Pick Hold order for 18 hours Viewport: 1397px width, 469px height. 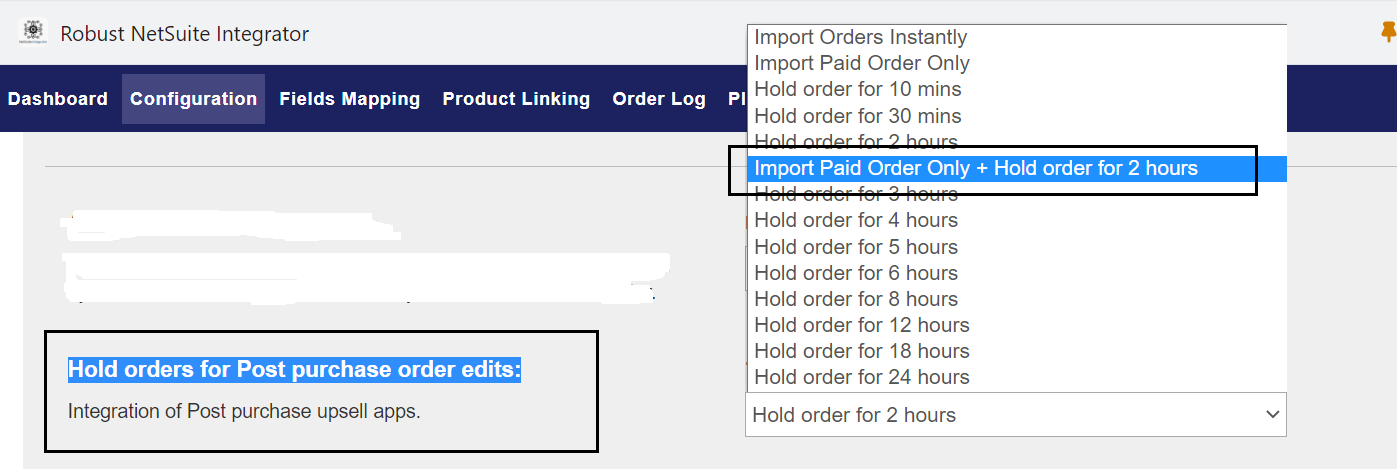861,351
